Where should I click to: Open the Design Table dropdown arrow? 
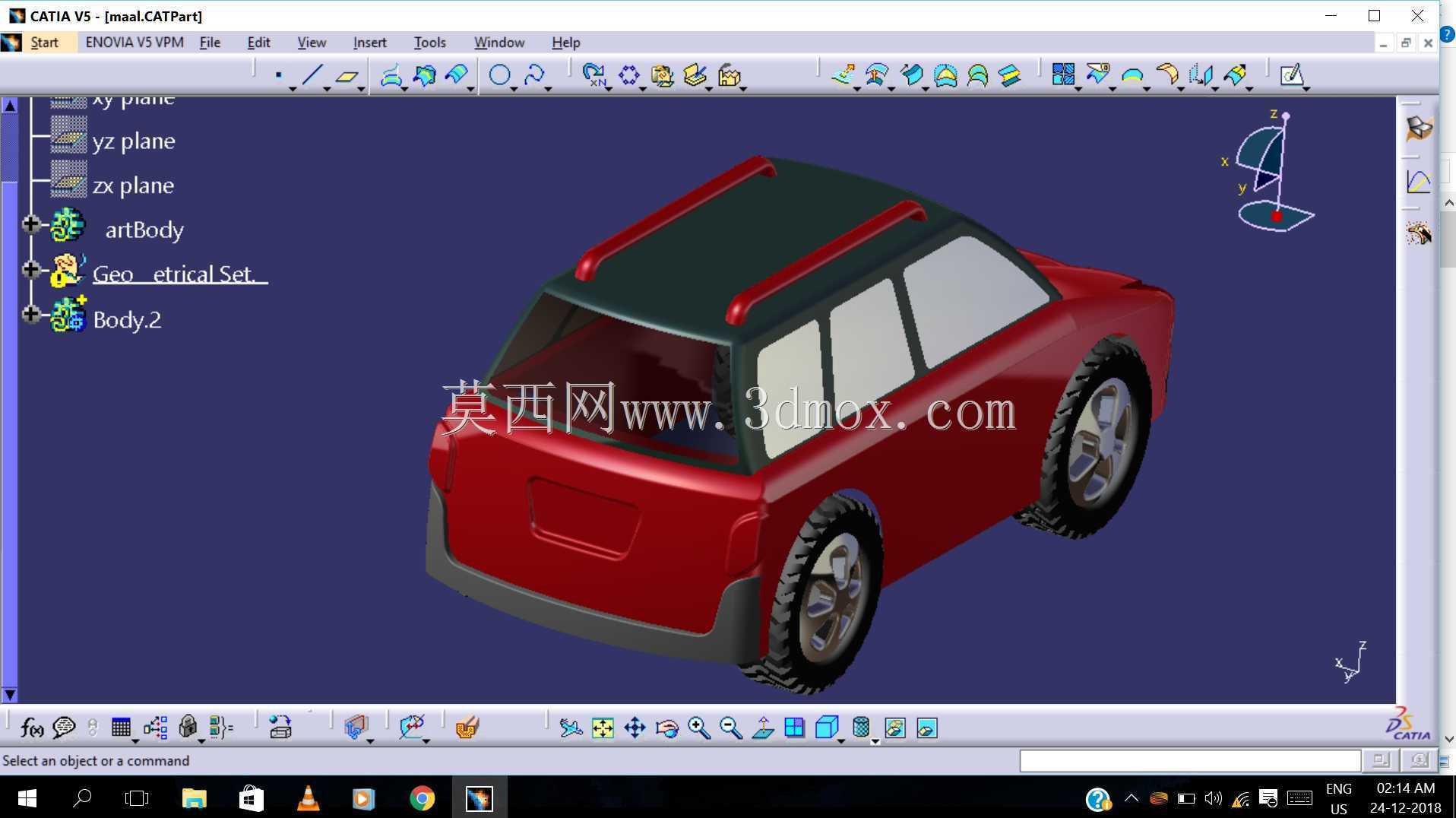pyautogui.click(x=135, y=740)
